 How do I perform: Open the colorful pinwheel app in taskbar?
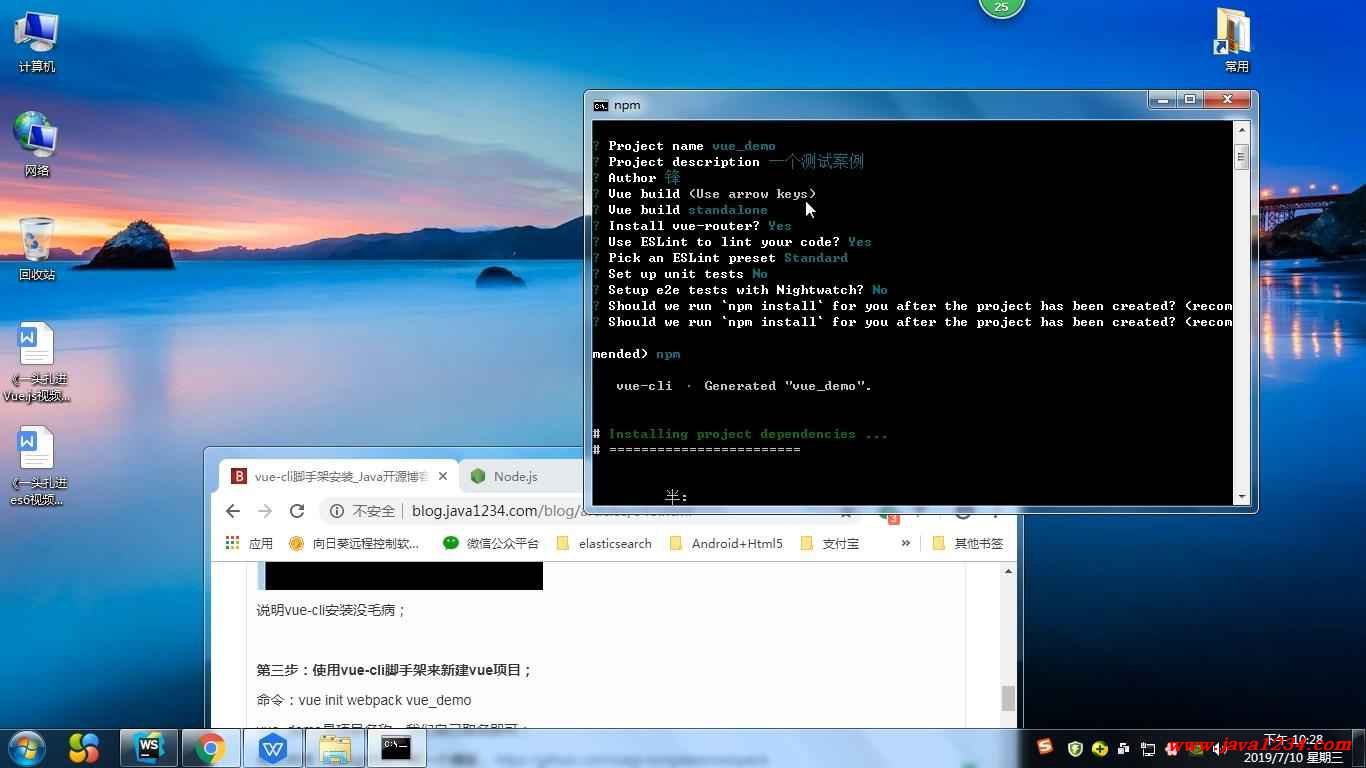click(x=84, y=748)
